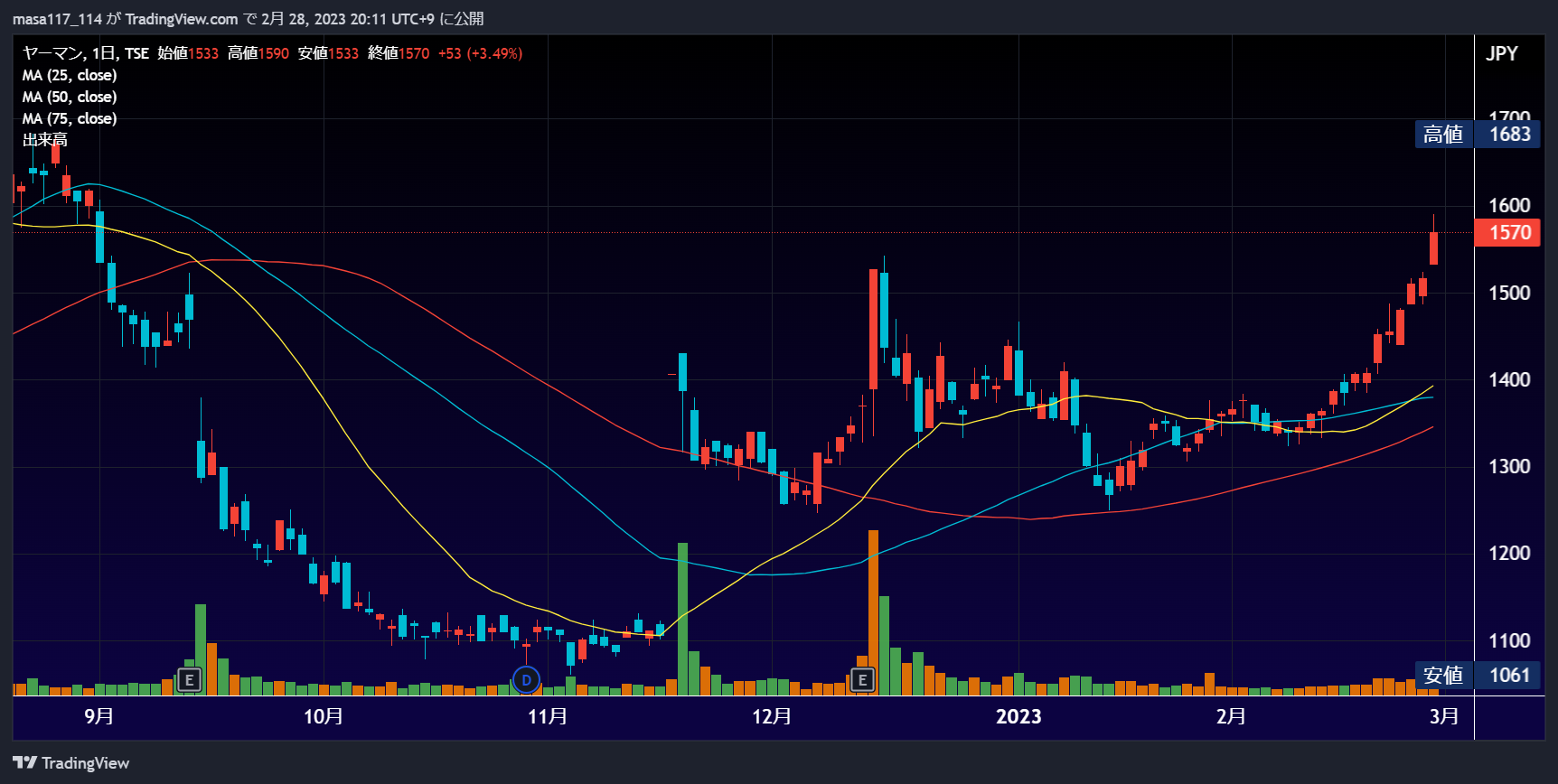Click the JPY currency label
This screenshot has width=1558, height=784.
(1502, 53)
